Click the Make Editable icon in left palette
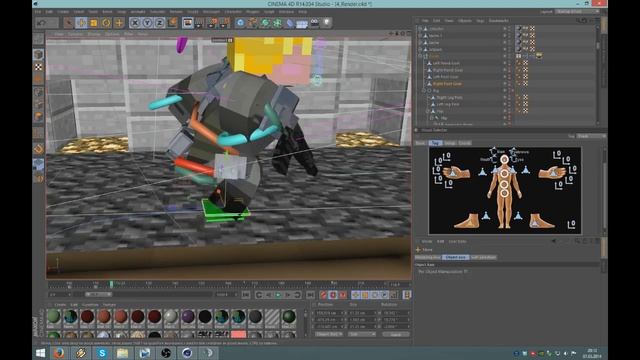 tap(38, 39)
